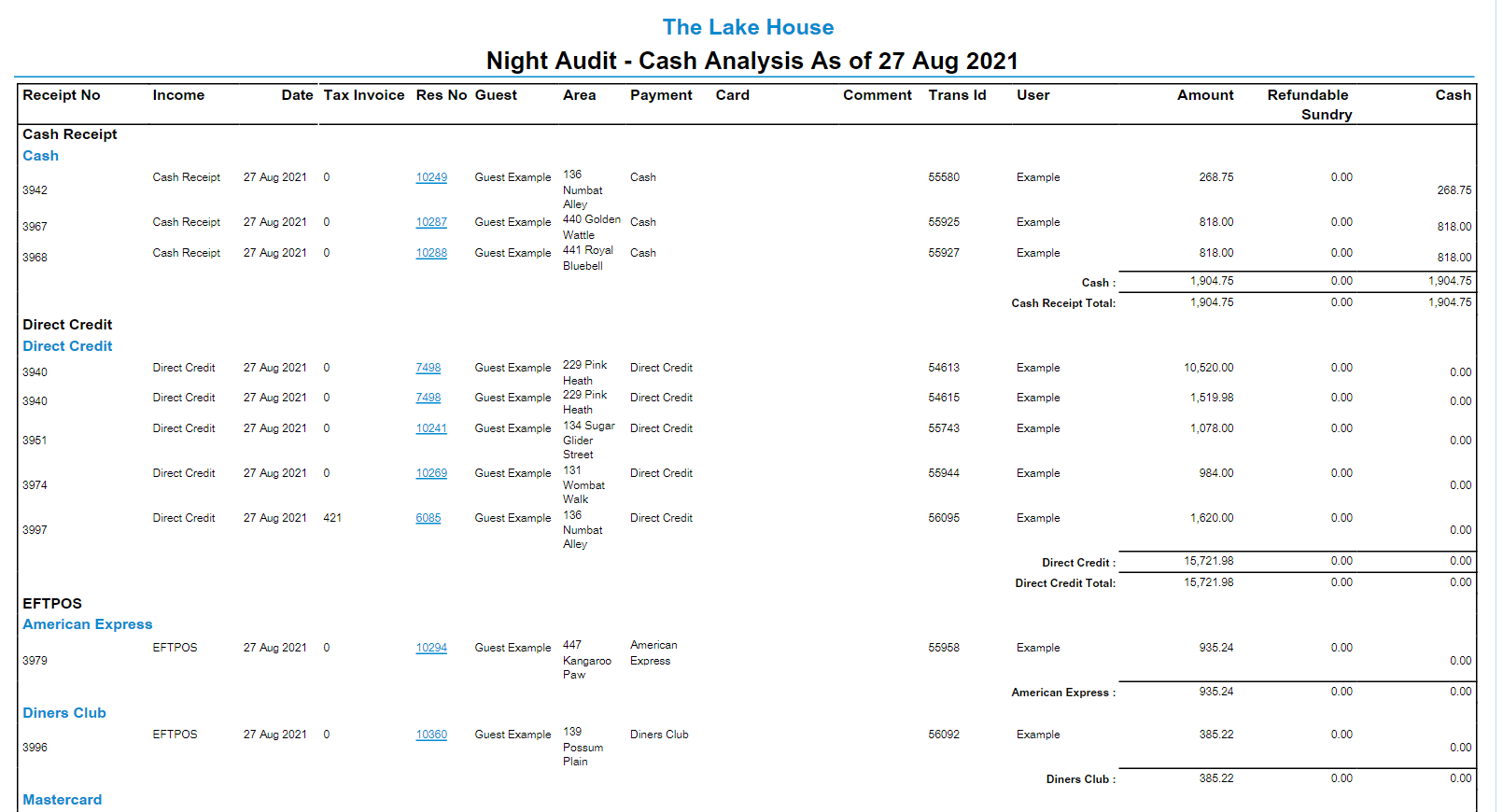The height and width of the screenshot is (812, 1503).
Task: Click tax invoice number 421
Action: pyautogui.click(x=332, y=518)
